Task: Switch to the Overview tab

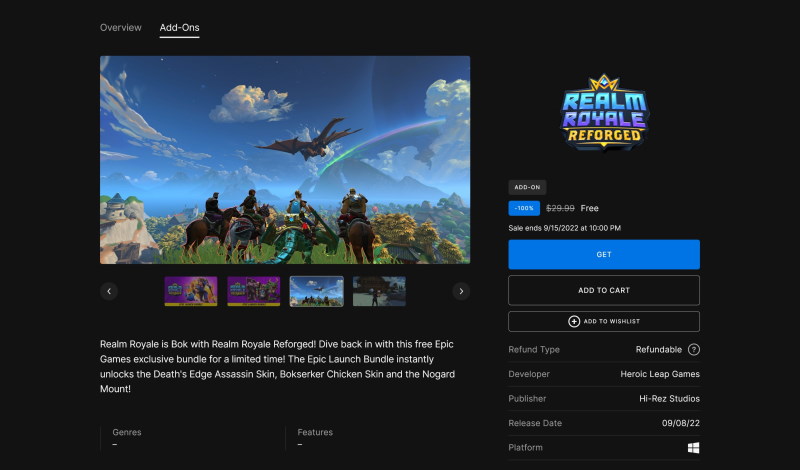Action: 120,28
